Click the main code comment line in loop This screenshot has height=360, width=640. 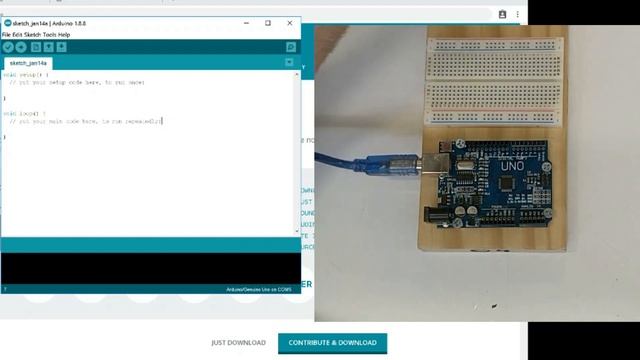[85, 122]
